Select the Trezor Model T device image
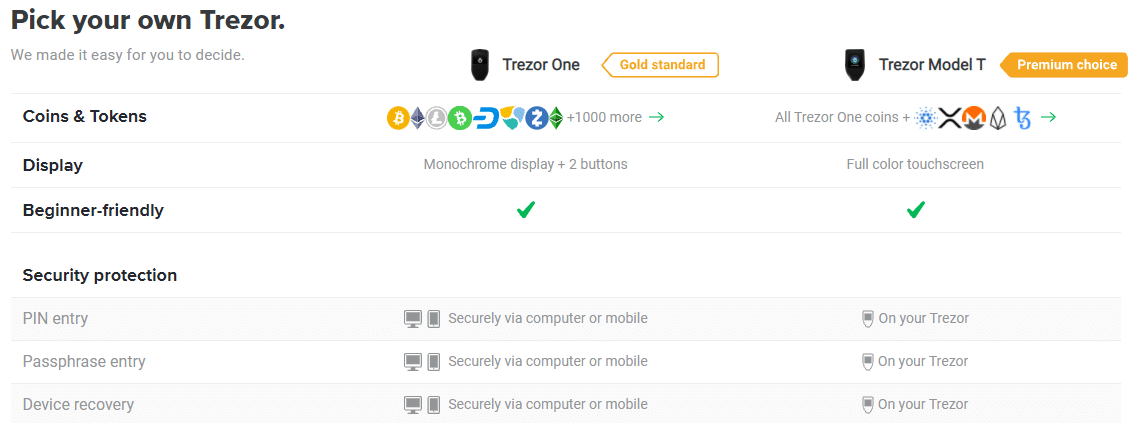 click(855, 65)
